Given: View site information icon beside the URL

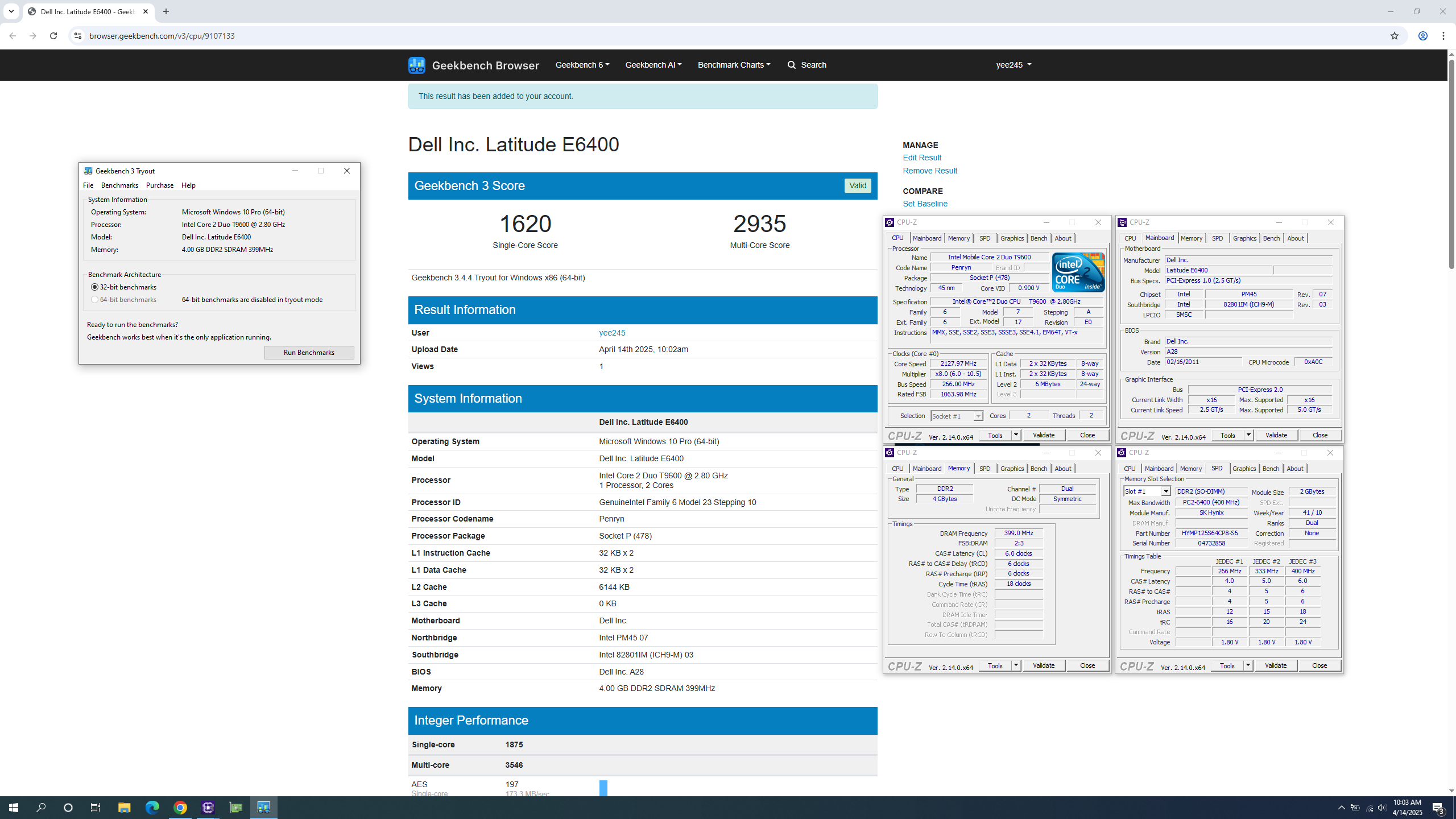Looking at the screenshot, I should click(x=78, y=36).
